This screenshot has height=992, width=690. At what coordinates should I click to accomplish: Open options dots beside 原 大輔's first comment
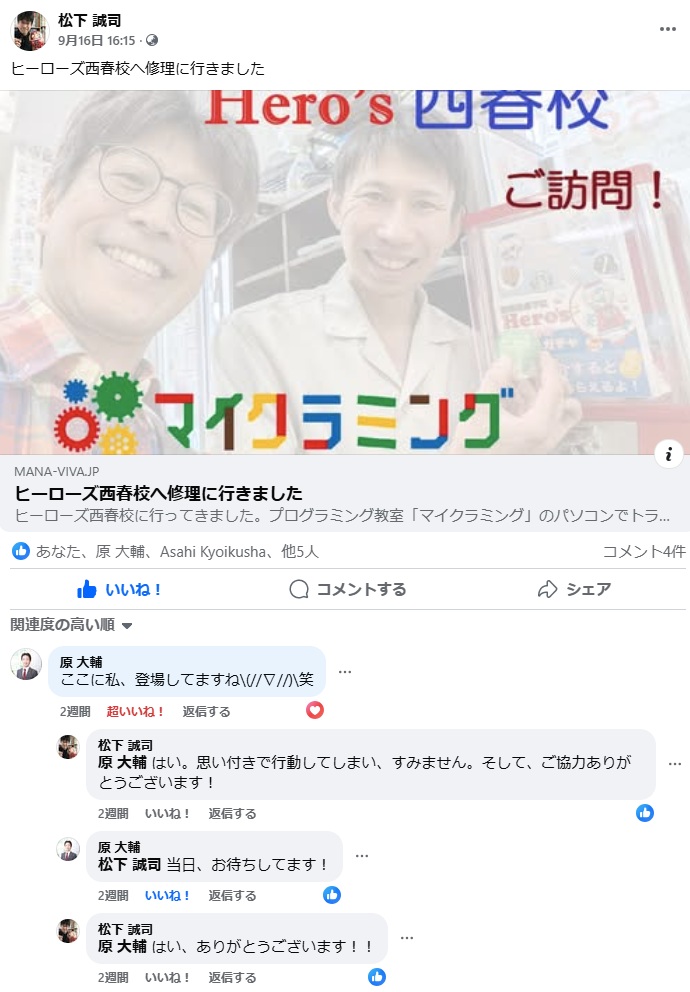[345, 672]
